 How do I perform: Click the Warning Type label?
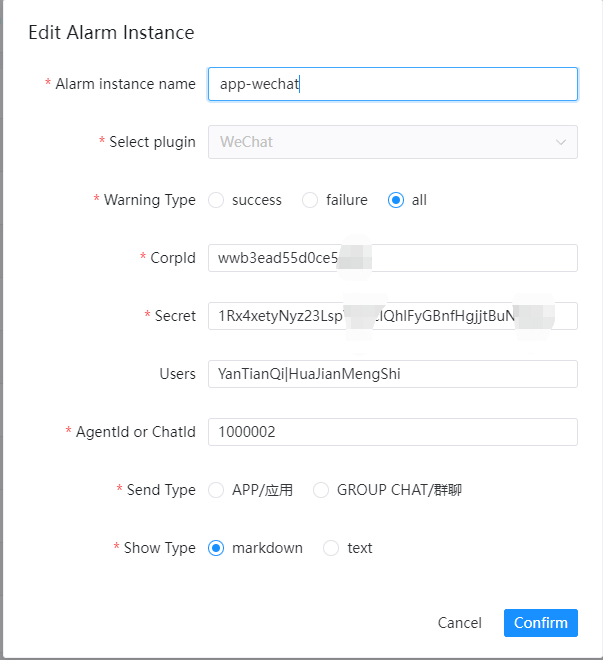[x=149, y=200]
